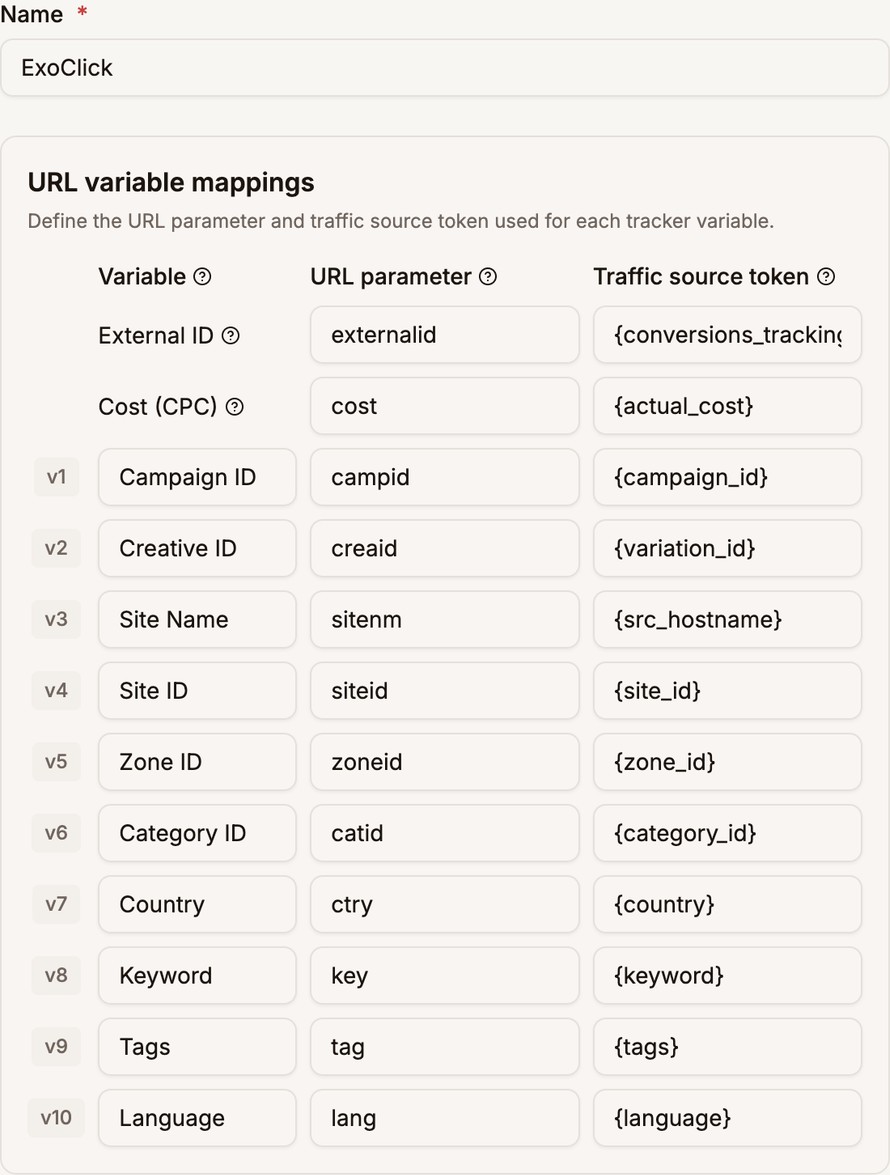Screen dimensions: 890x1175
Task: Edit the cost URL parameter field
Action: [x=444, y=405]
